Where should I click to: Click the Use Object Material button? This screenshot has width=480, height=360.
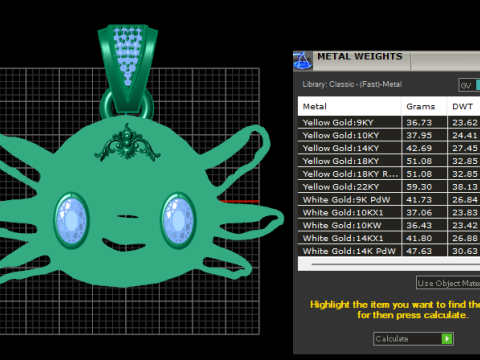click(x=448, y=283)
